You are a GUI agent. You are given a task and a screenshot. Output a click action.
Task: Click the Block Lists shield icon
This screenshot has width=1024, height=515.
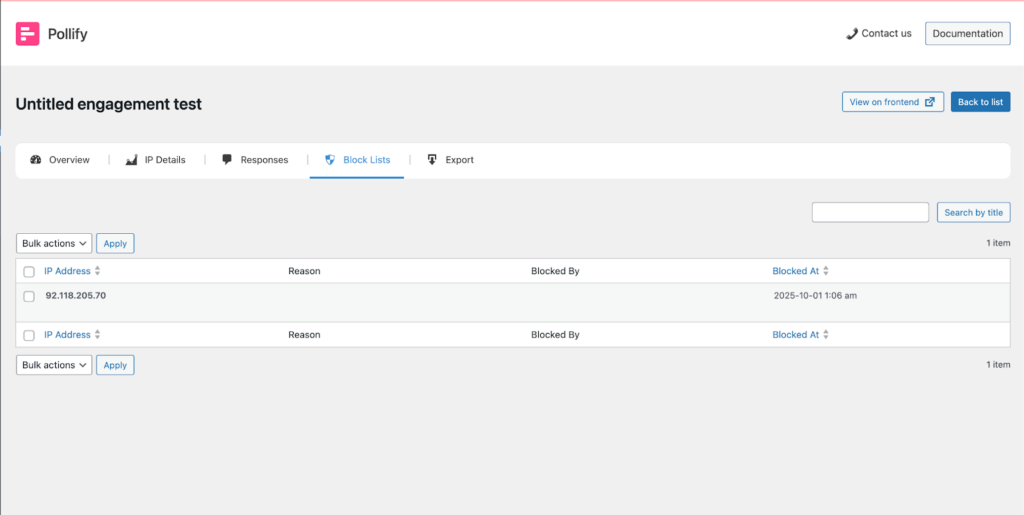click(330, 160)
